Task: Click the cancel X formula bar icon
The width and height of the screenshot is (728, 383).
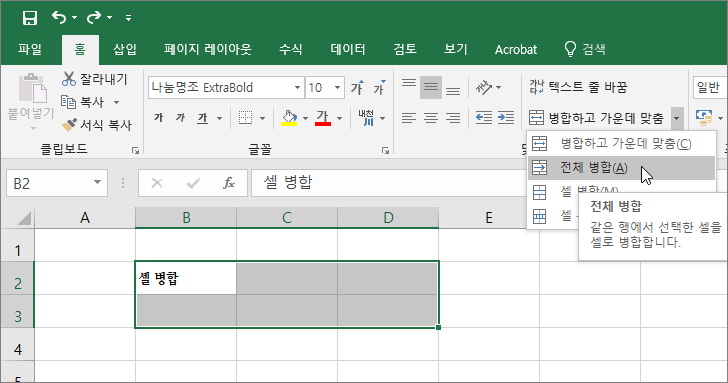Action: (157, 183)
